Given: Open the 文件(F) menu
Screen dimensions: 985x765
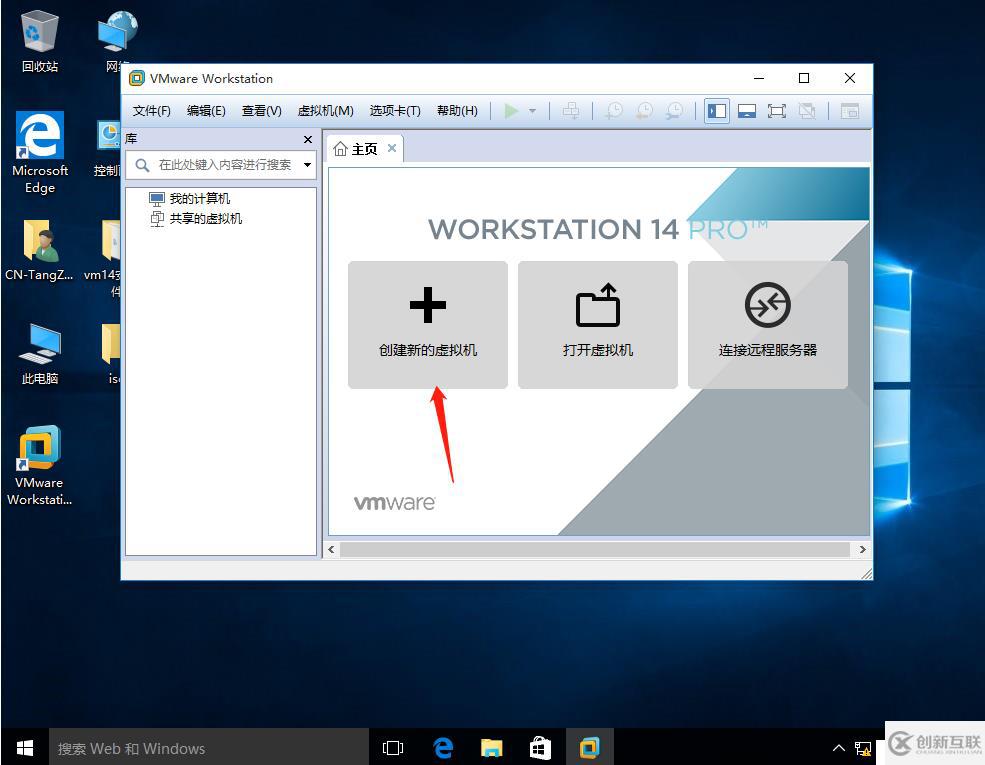Looking at the screenshot, I should (152, 111).
